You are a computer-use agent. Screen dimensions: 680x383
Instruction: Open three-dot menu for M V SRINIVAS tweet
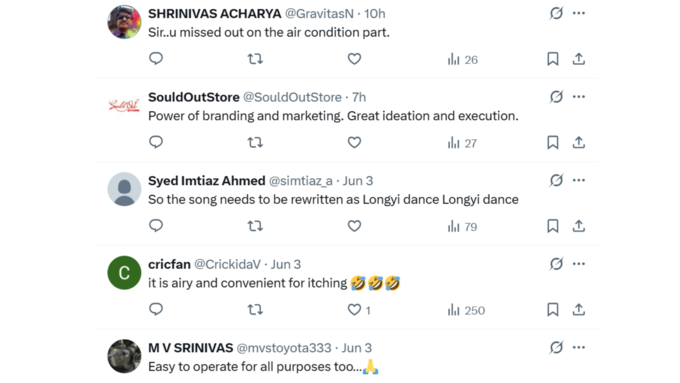point(579,347)
